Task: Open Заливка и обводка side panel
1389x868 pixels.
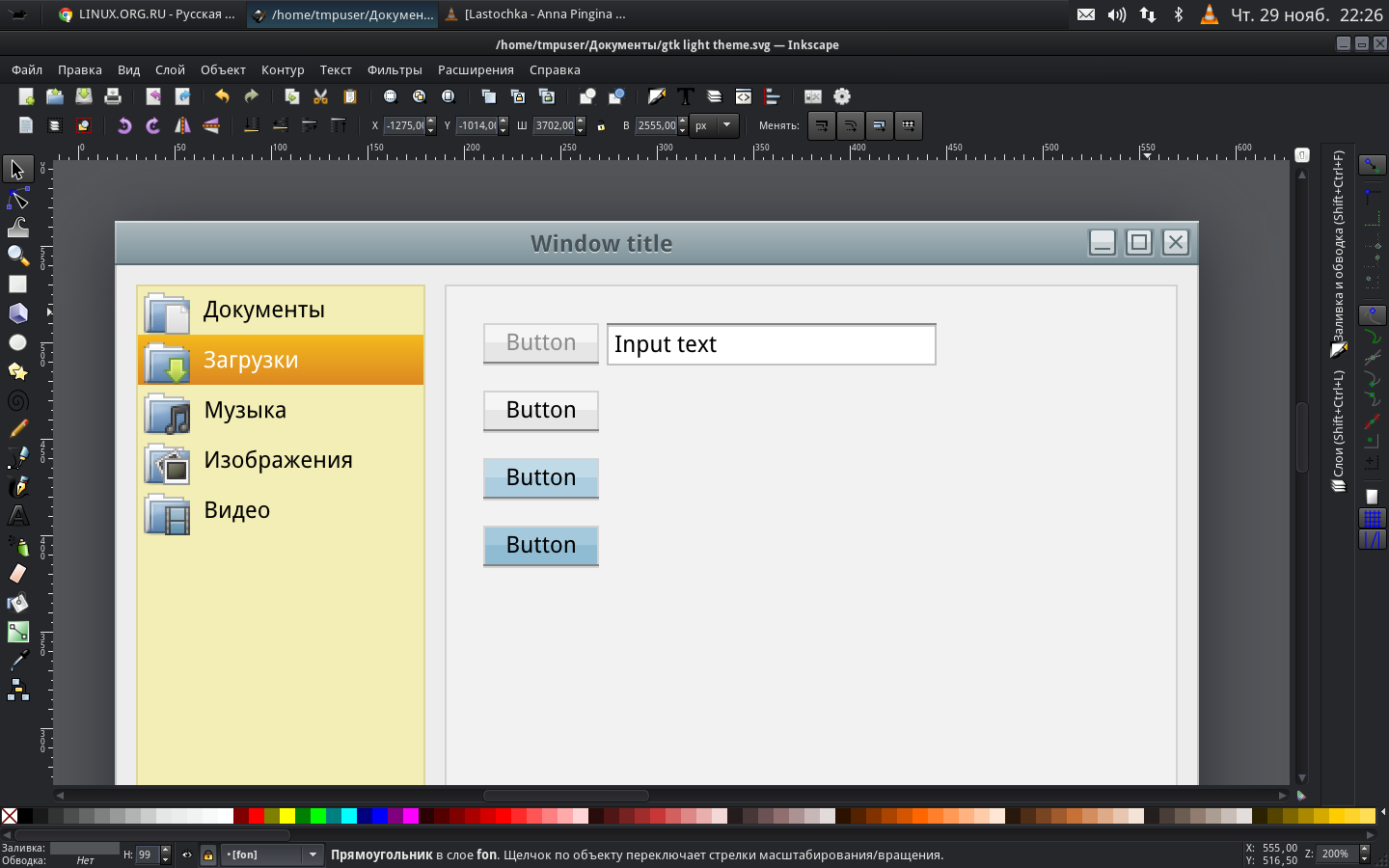Action: (1339, 254)
